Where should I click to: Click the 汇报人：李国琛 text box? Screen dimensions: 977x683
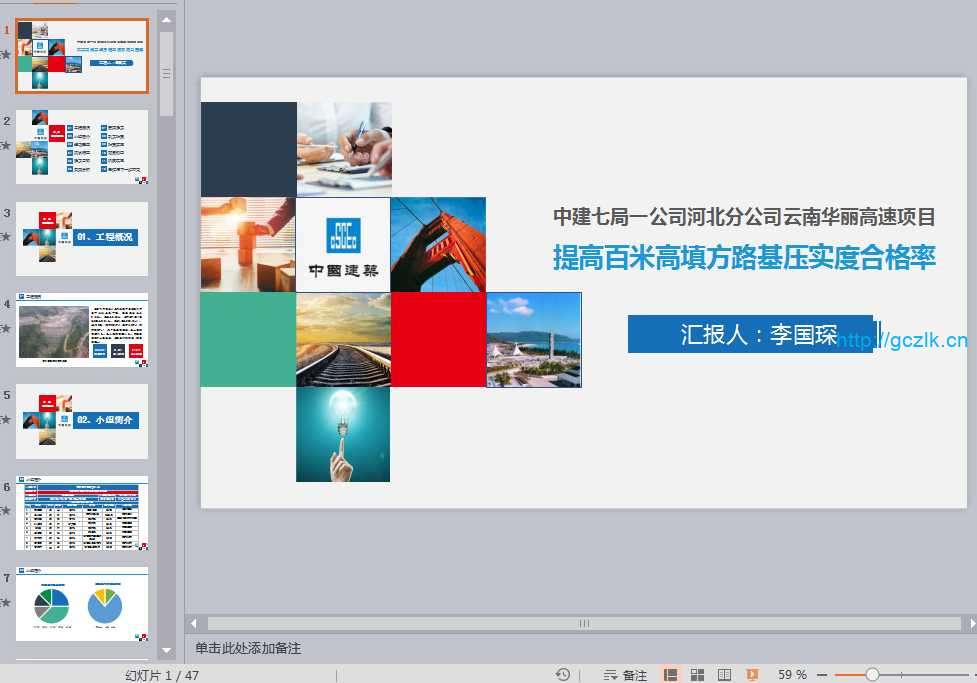(x=751, y=334)
